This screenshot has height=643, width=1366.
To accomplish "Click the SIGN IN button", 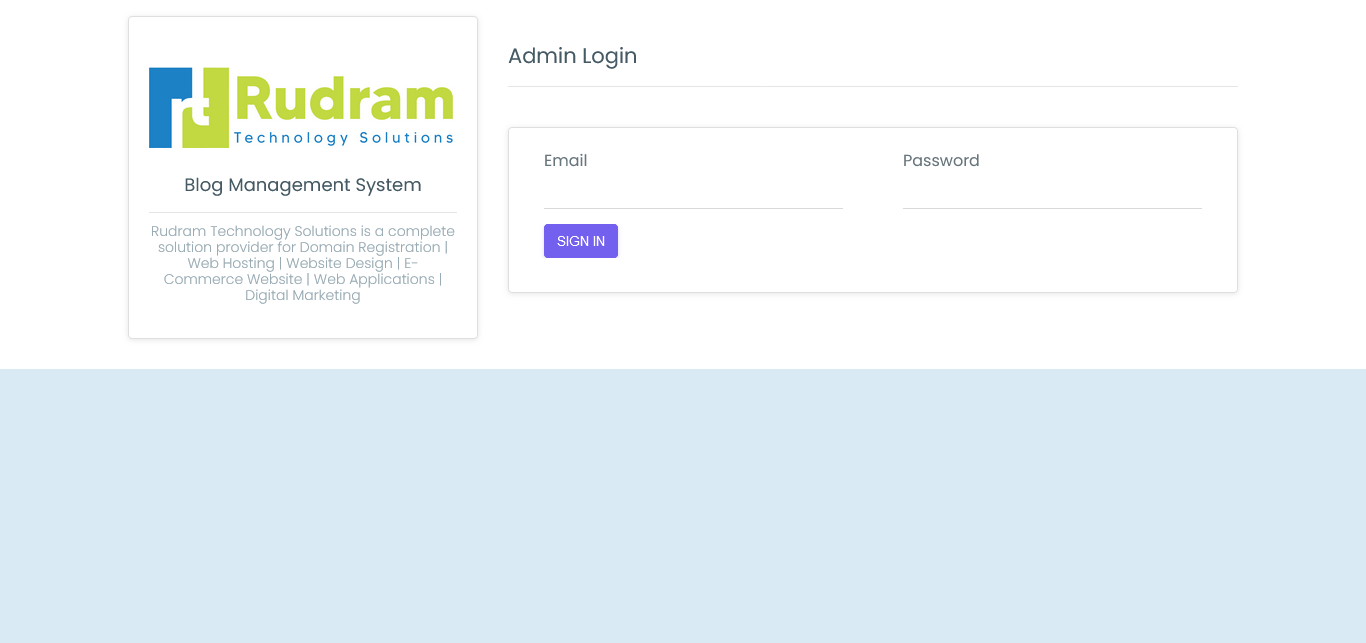I will 581,241.
